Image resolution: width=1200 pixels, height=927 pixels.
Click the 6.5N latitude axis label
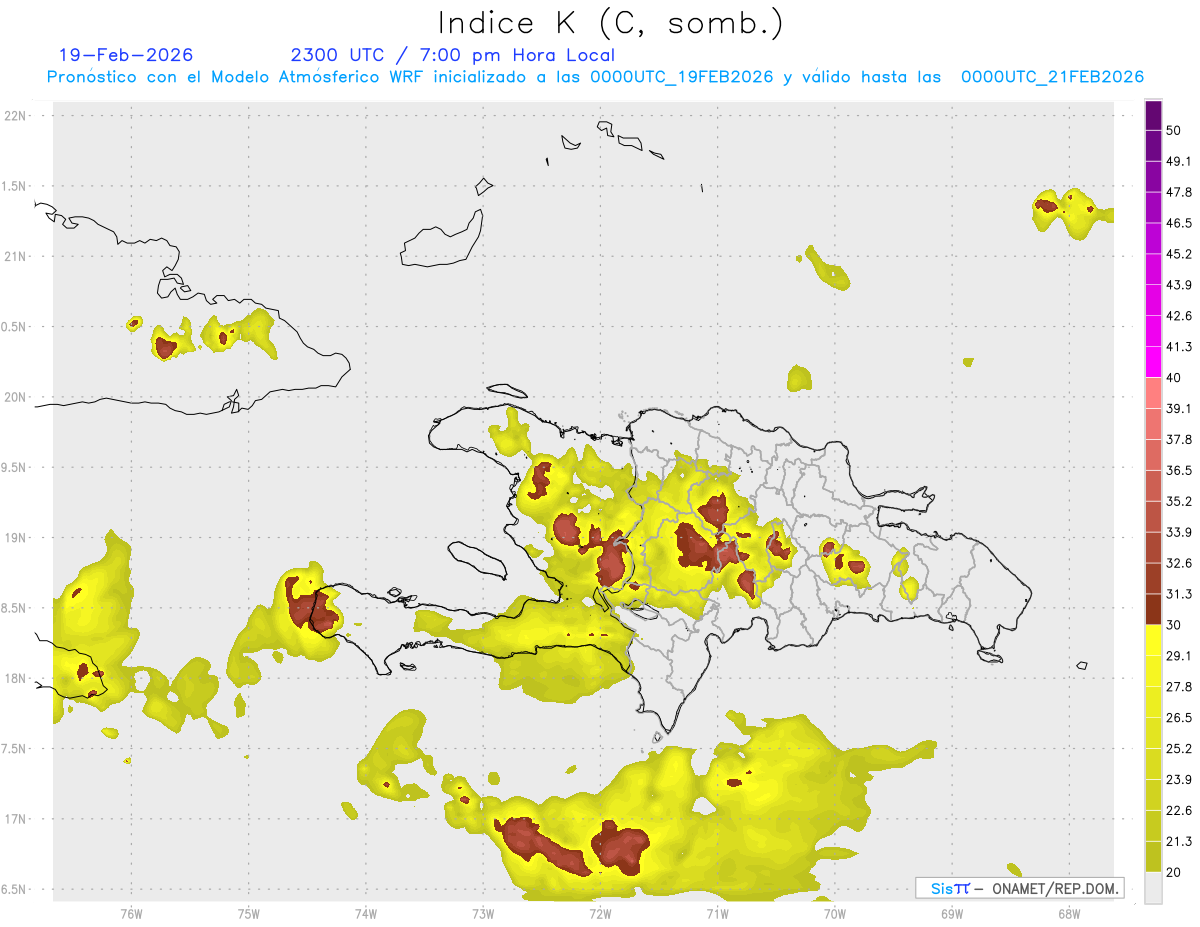15,889
